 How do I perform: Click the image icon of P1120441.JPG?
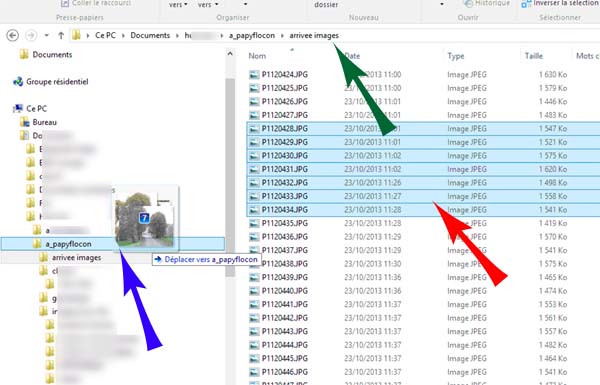[x=254, y=305]
